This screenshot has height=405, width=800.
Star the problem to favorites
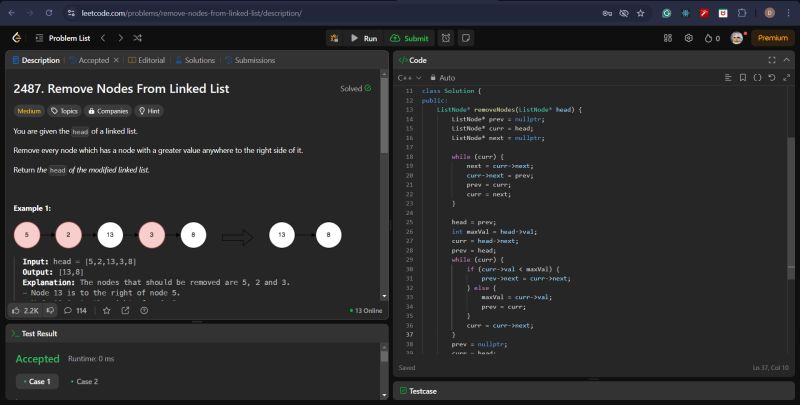[106, 310]
